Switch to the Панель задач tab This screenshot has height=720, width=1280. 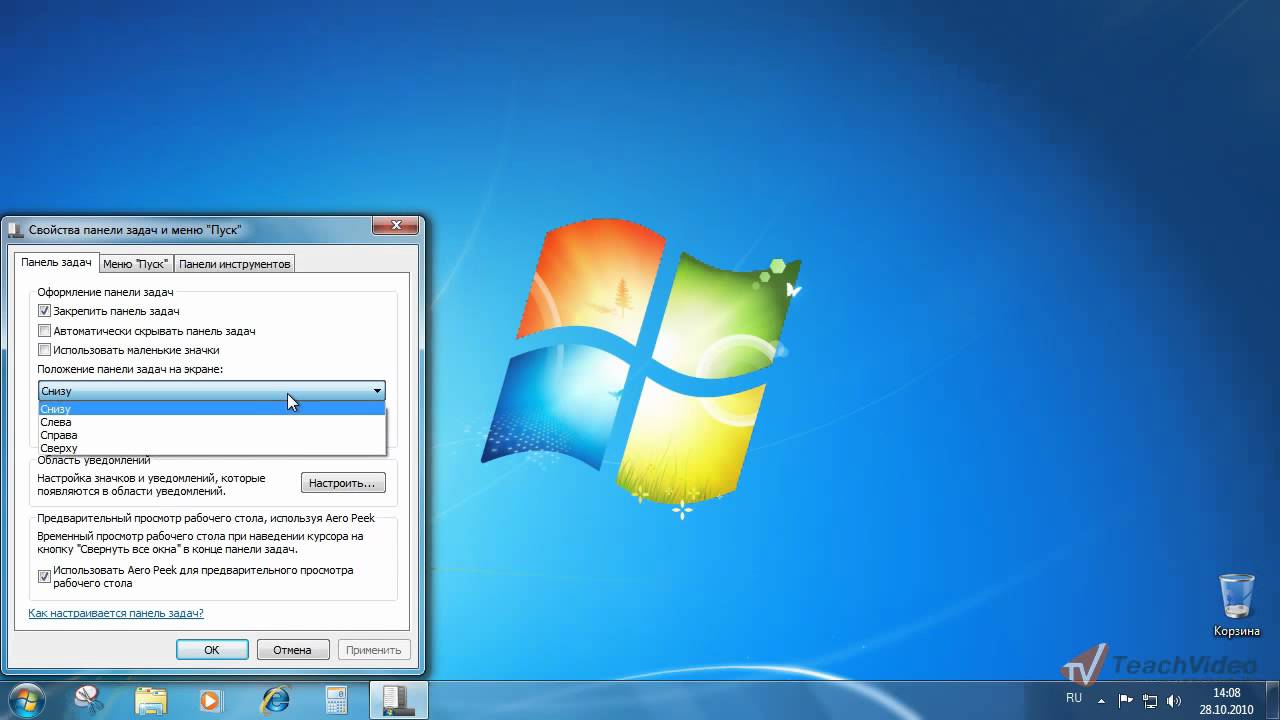tap(56, 262)
